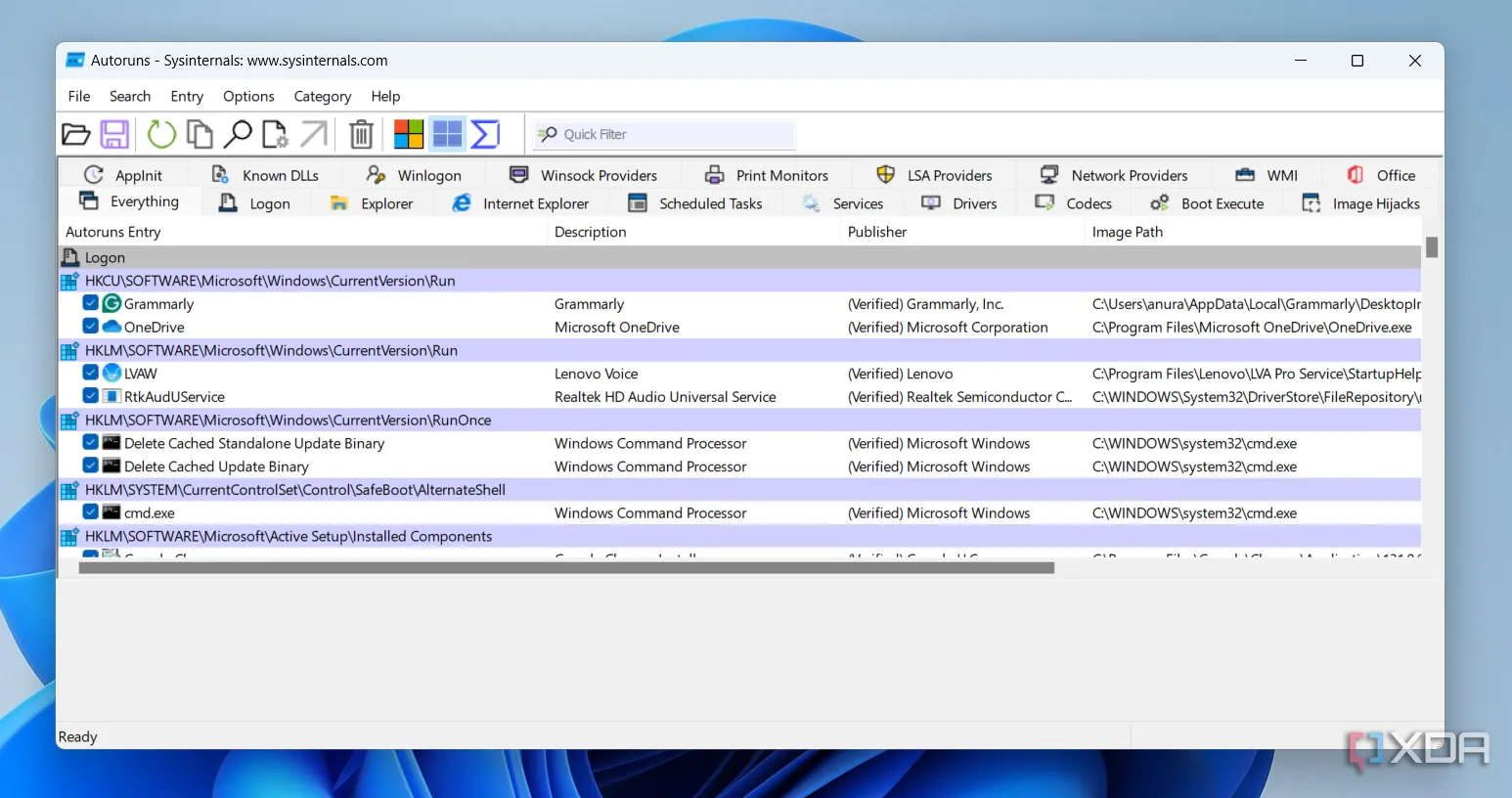Open the Explorer tab
Image resolution: width=1512 pixels, height=798 pixels.
pyautogui.click(x=372, y=203)
